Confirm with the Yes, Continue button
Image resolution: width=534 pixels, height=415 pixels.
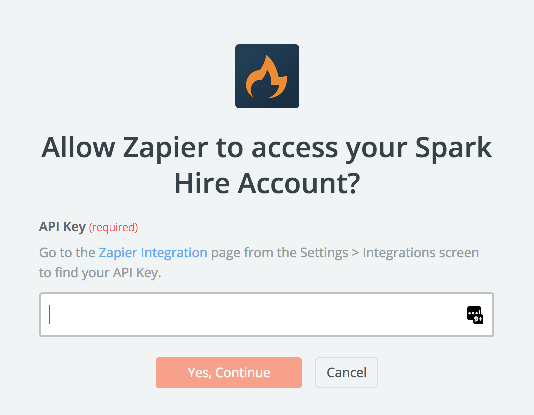pos(229,372)
